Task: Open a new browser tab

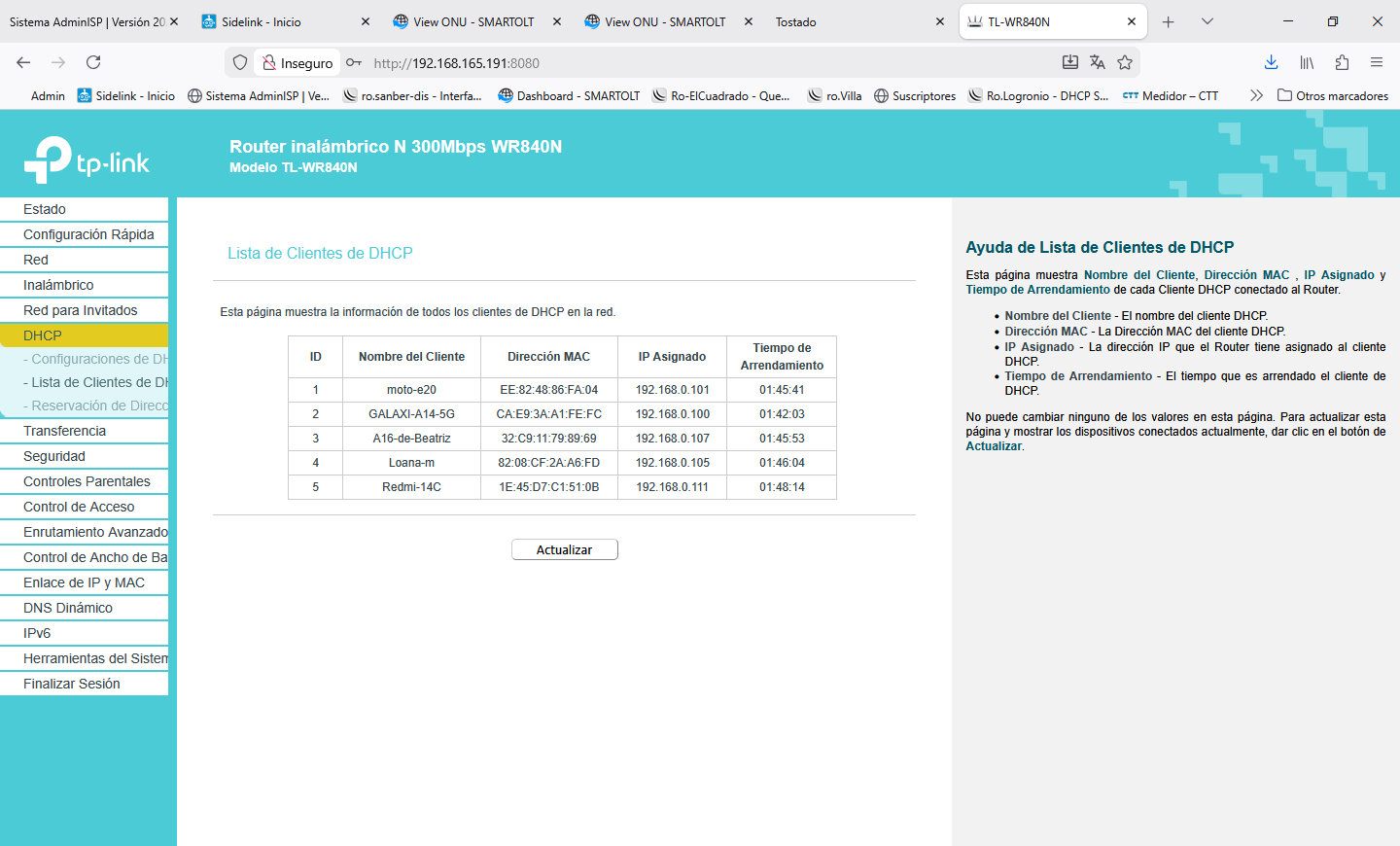Action: 1169,21
